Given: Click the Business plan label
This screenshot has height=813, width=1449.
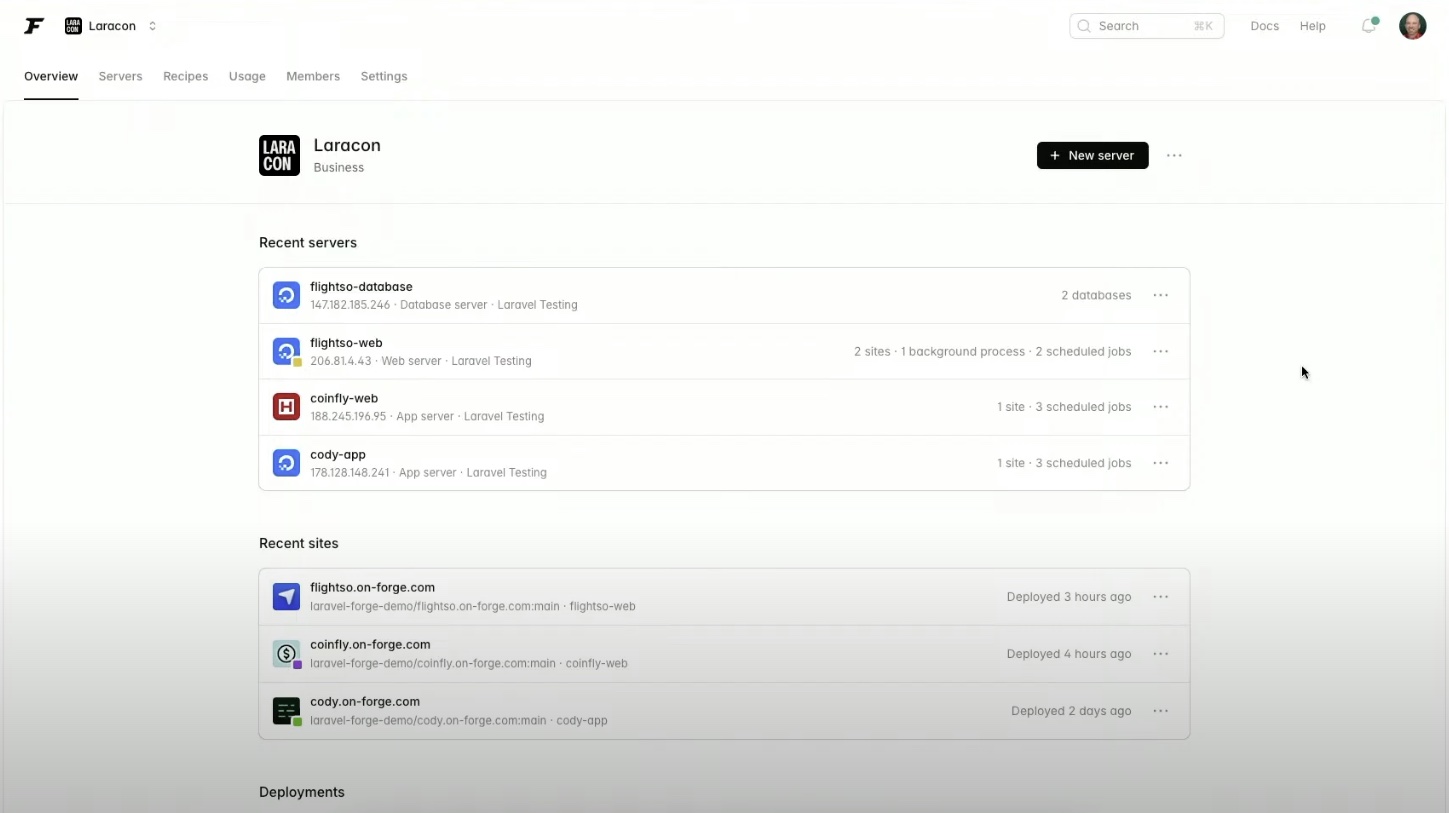Looking at the screenshot, I should 339,167.
